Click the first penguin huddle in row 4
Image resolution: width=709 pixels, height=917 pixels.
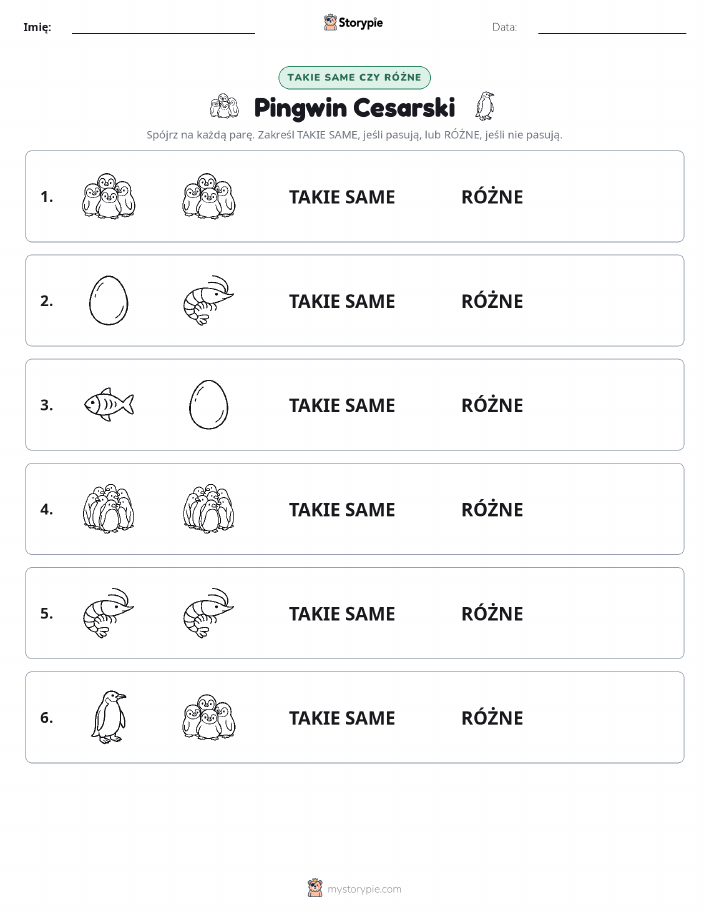point(108,508)
